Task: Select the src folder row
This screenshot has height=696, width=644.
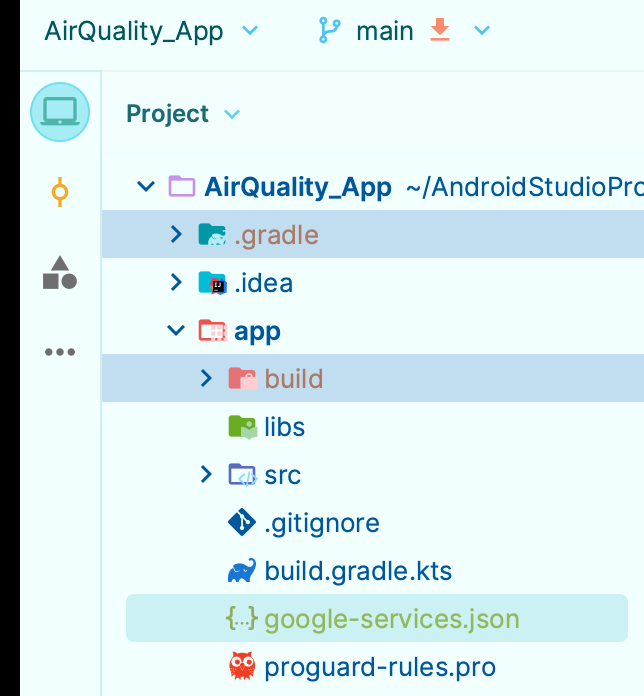Action: pos(373,475)
